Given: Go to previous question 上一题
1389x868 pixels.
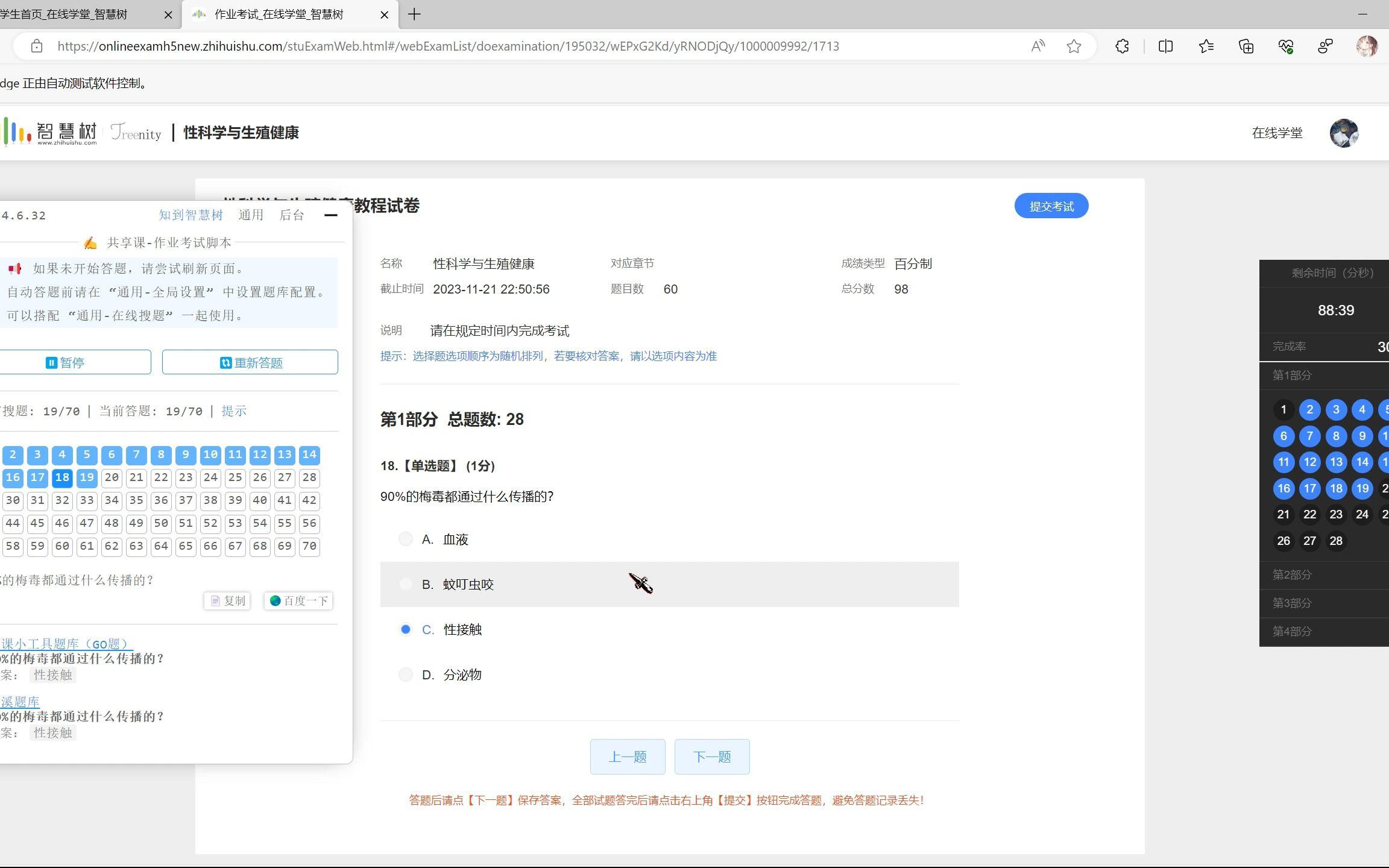Looking at the screenshot, I should 628,756.
